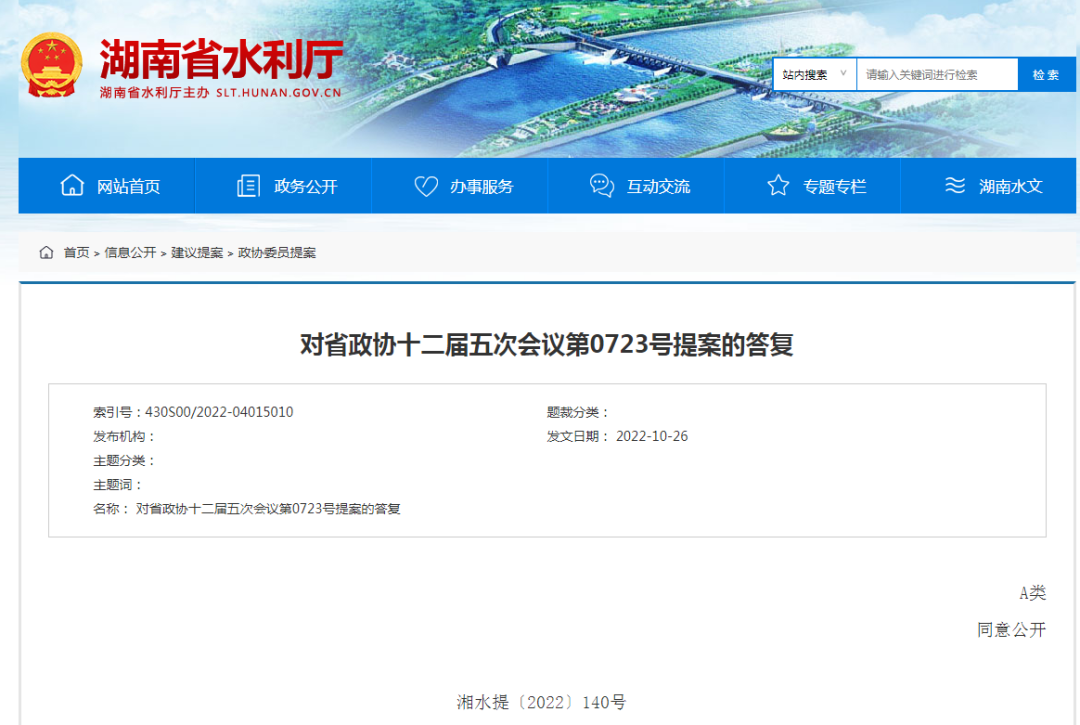Viewport: 1080px width, 725px height.
Task: Click the document icon beside 政务公开
Action: 248,186
